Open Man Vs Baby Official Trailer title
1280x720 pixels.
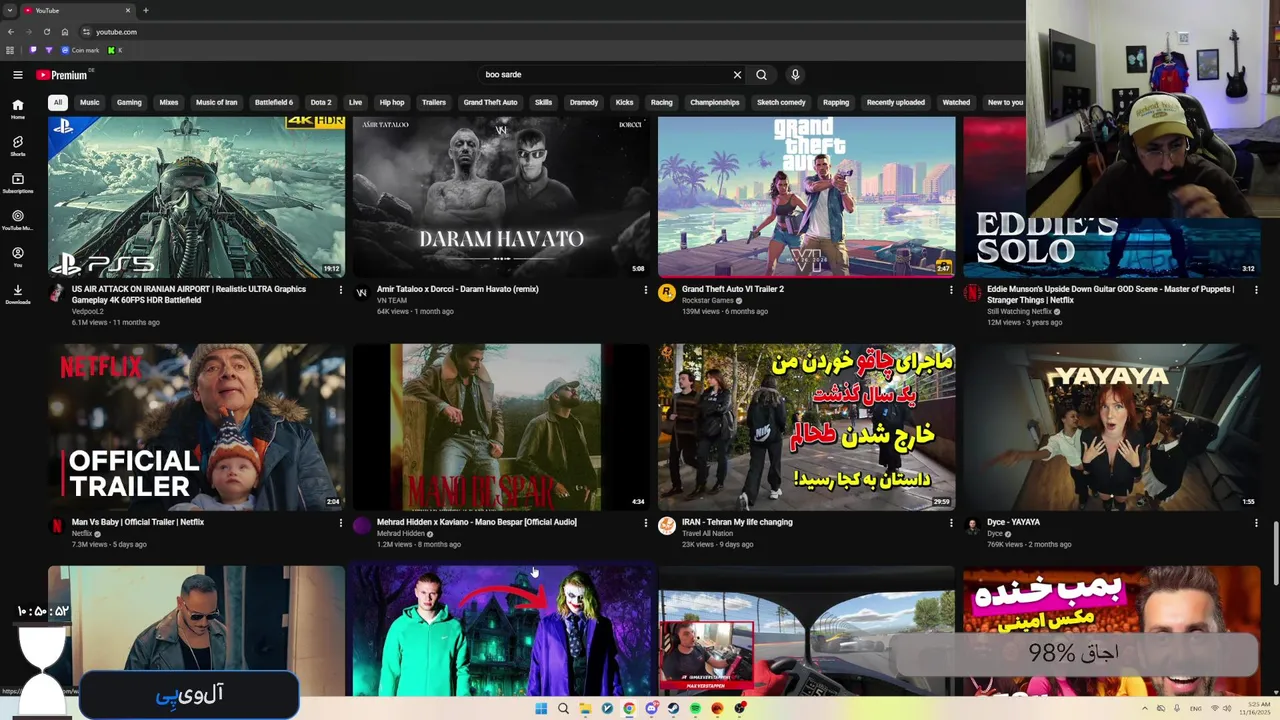[138, 522]
